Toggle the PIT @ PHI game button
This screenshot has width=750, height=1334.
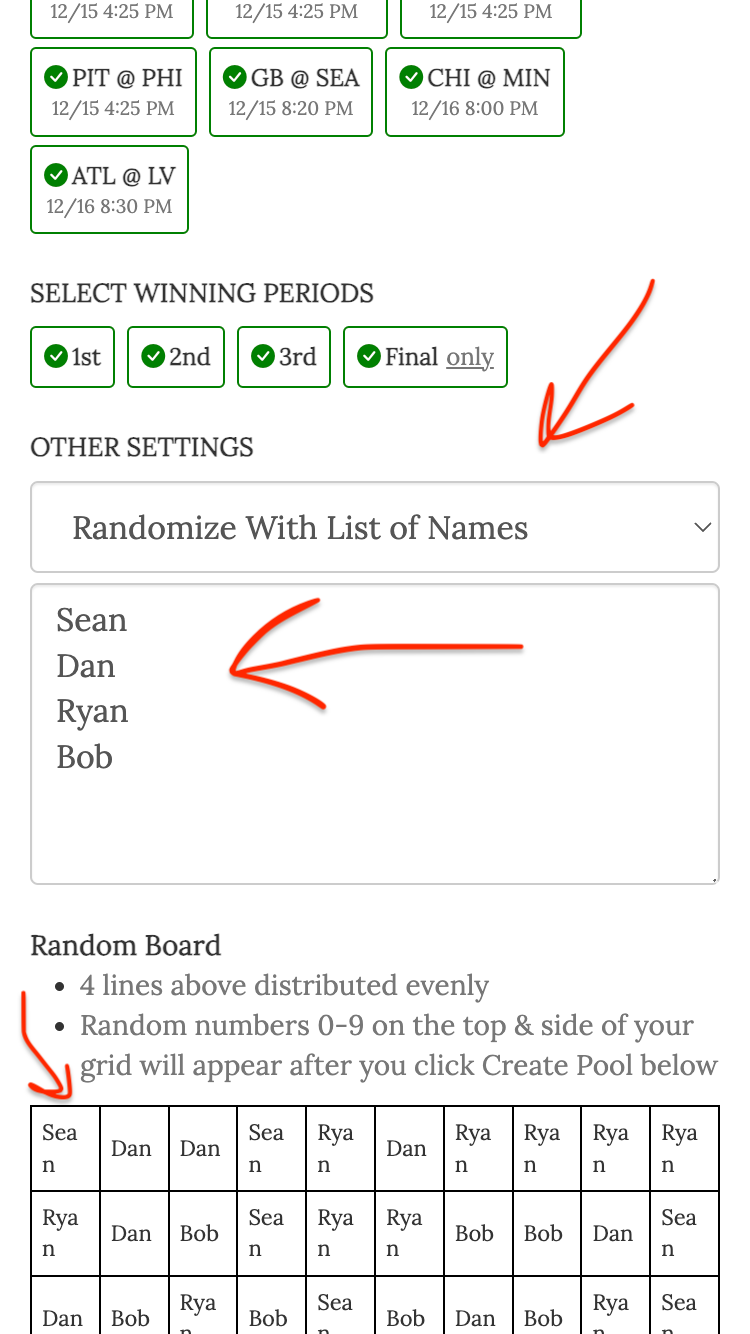pos(113,92)
